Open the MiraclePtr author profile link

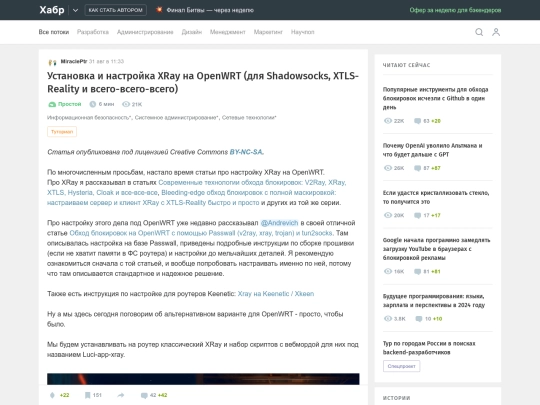74,61
